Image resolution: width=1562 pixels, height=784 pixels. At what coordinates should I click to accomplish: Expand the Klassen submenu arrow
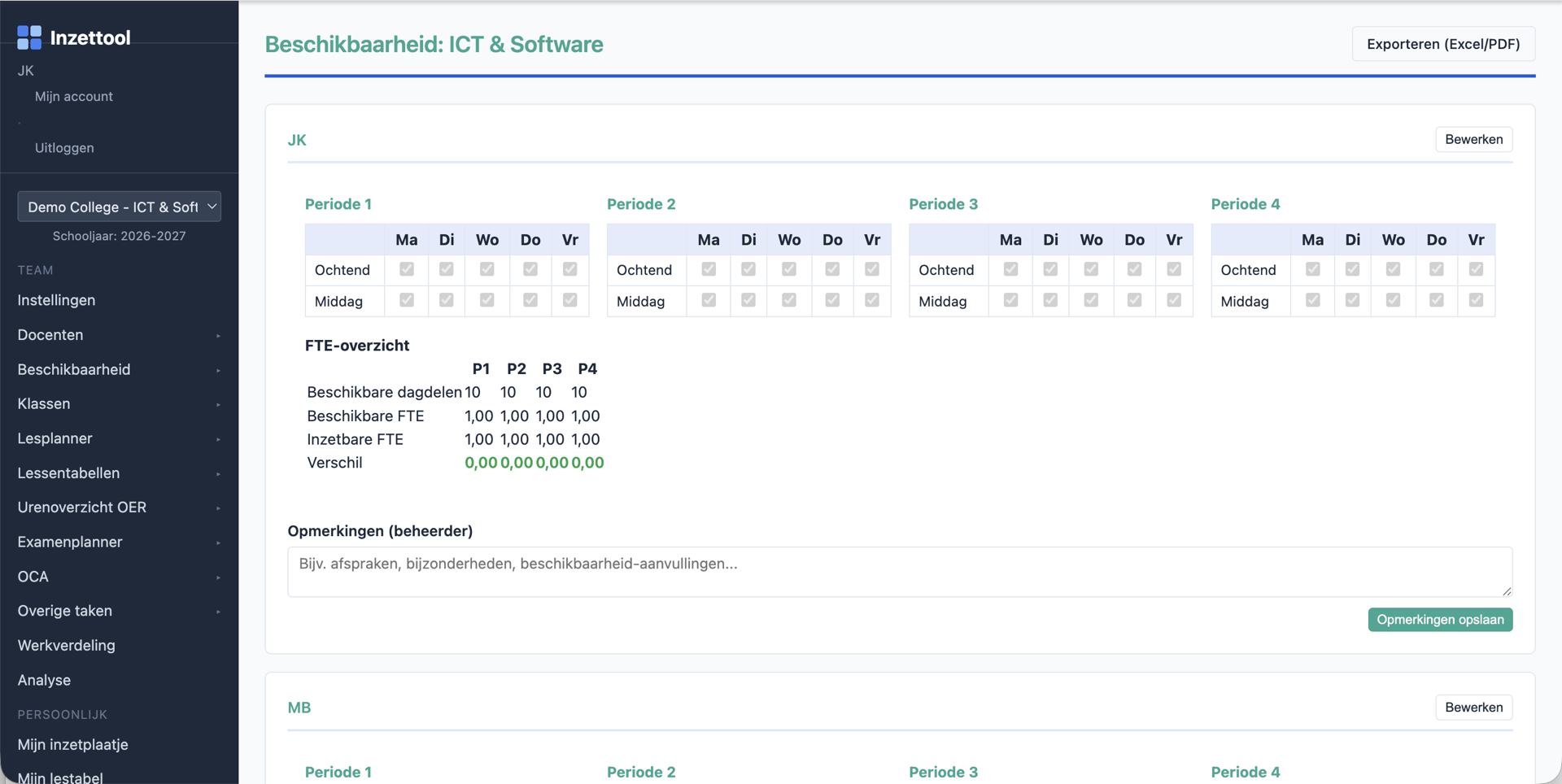click(218, 404)
